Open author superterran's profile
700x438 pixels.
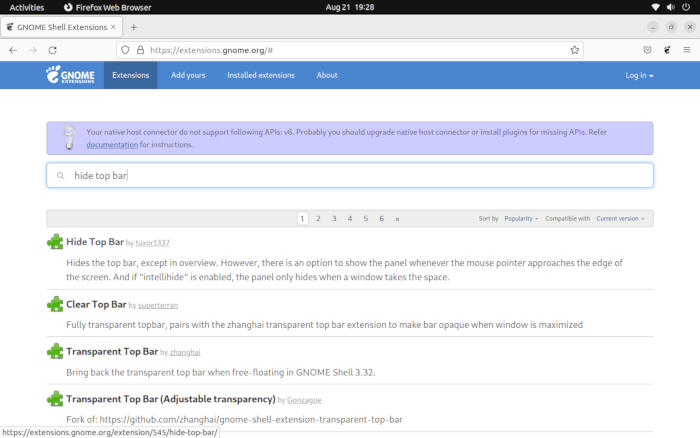[158, 305]
